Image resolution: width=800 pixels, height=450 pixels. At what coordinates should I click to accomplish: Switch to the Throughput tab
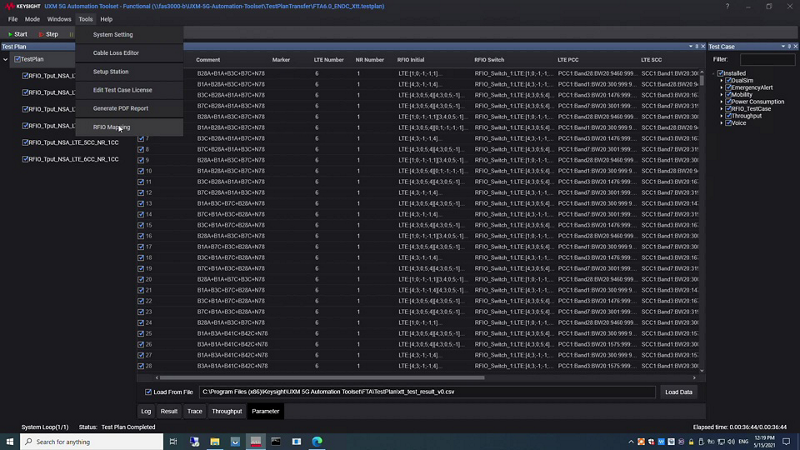pos(227,411)
